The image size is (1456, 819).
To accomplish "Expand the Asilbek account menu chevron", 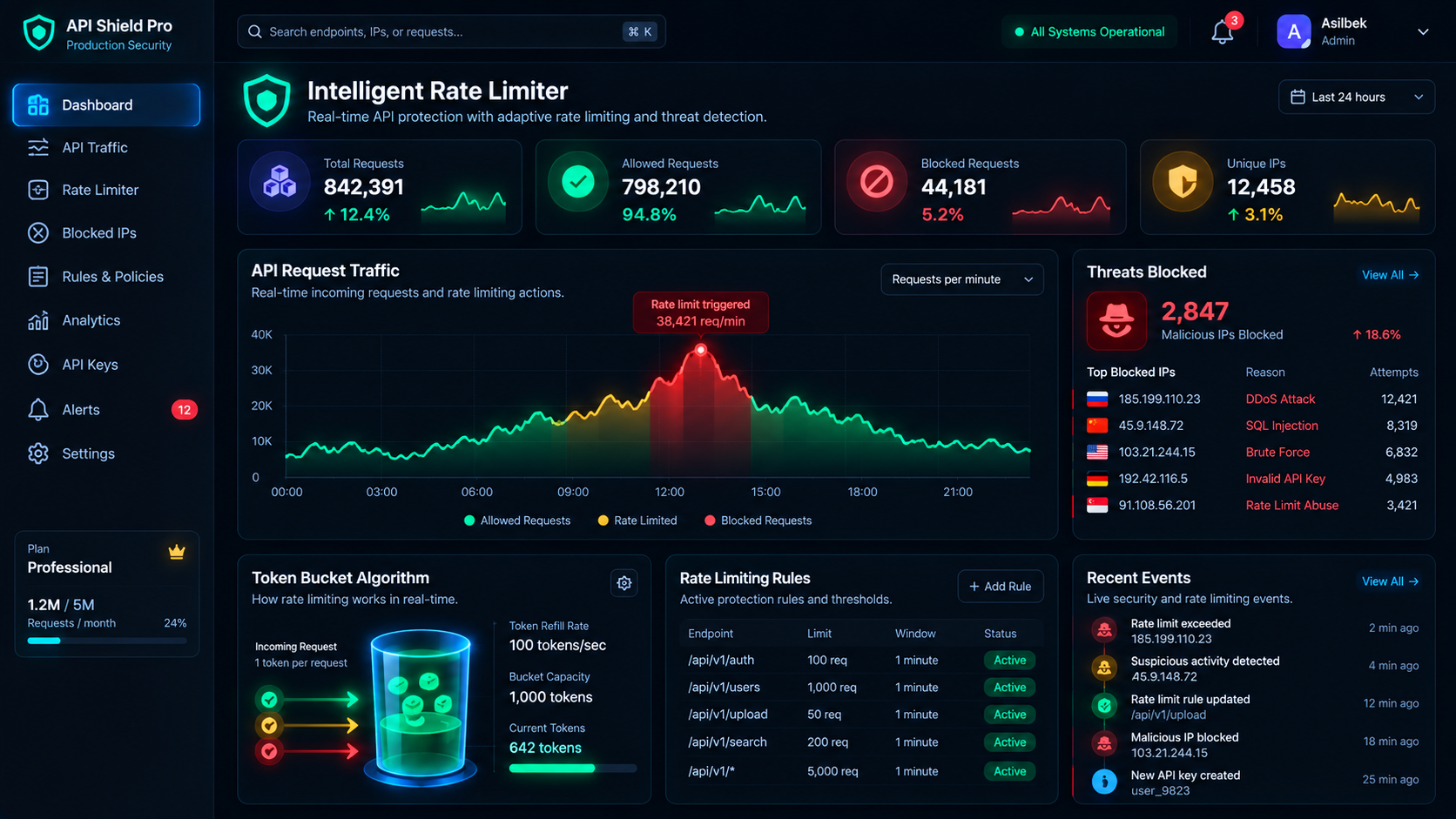I will (1423, 32).
